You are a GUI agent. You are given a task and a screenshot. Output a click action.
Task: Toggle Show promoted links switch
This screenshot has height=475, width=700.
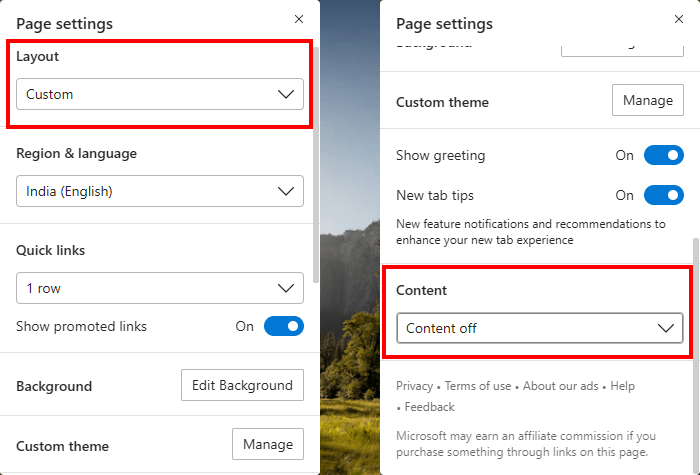283,326
